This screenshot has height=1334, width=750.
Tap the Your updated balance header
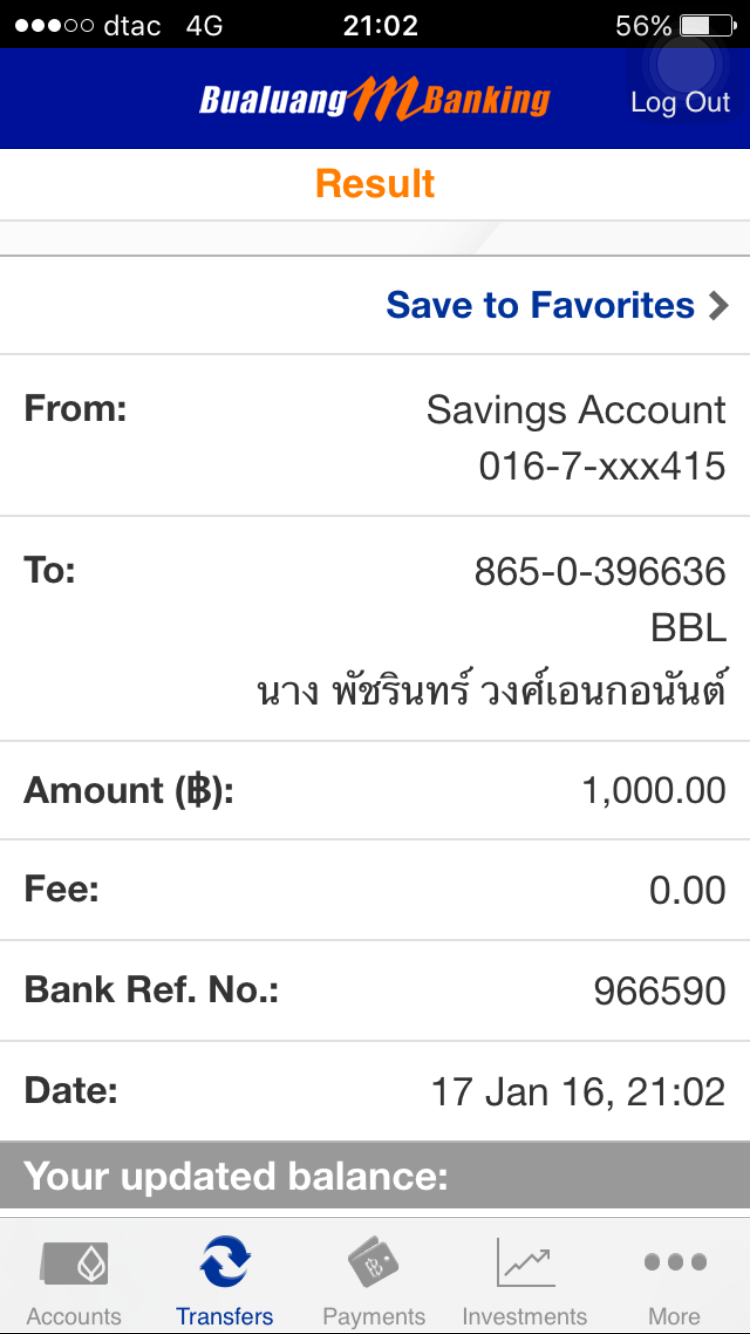coord(236,1176)
